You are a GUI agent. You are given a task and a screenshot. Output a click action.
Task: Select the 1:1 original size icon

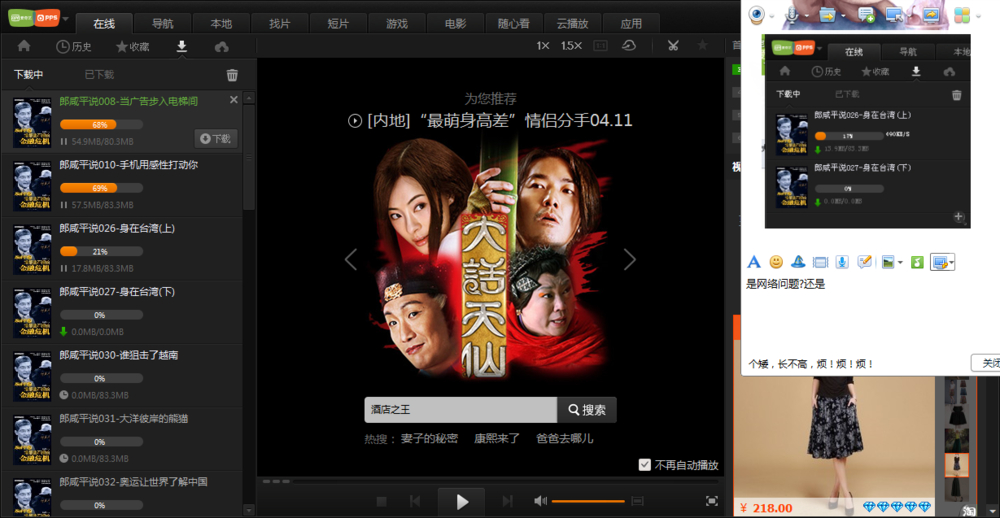600,46
